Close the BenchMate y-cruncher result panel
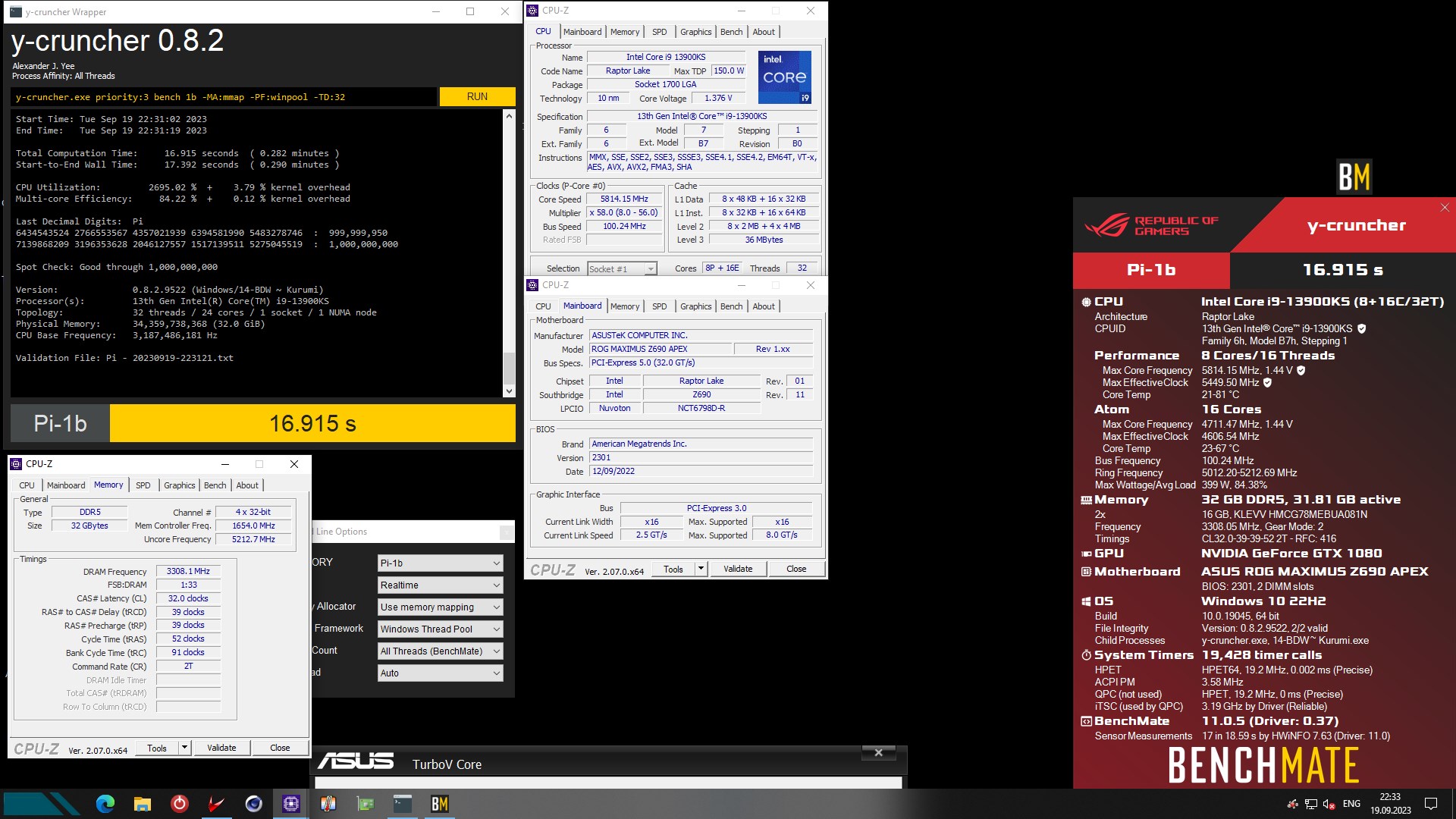1456x819 pixels. coord(1445,207)
